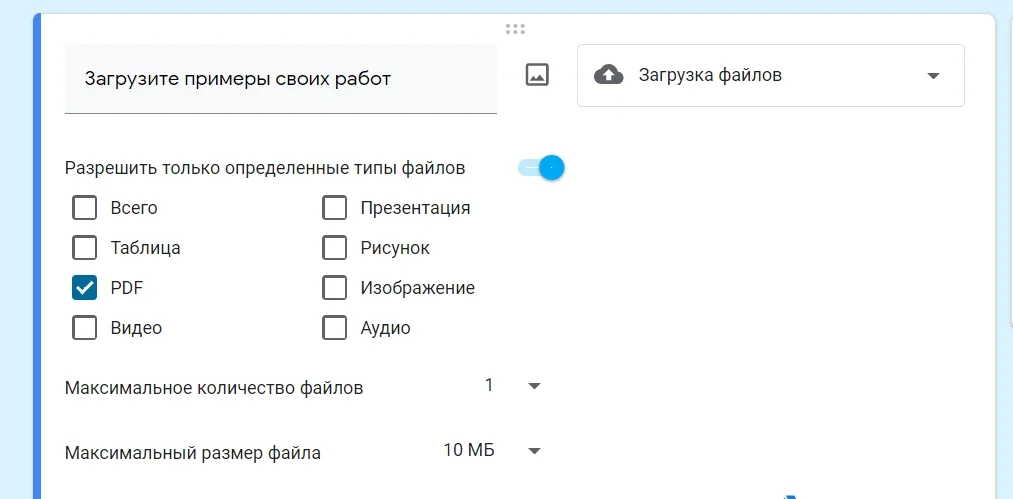This screenshot has width=1013, height=499.
Task: Click the drag handle dots at card top
Action: coord(515,29)
